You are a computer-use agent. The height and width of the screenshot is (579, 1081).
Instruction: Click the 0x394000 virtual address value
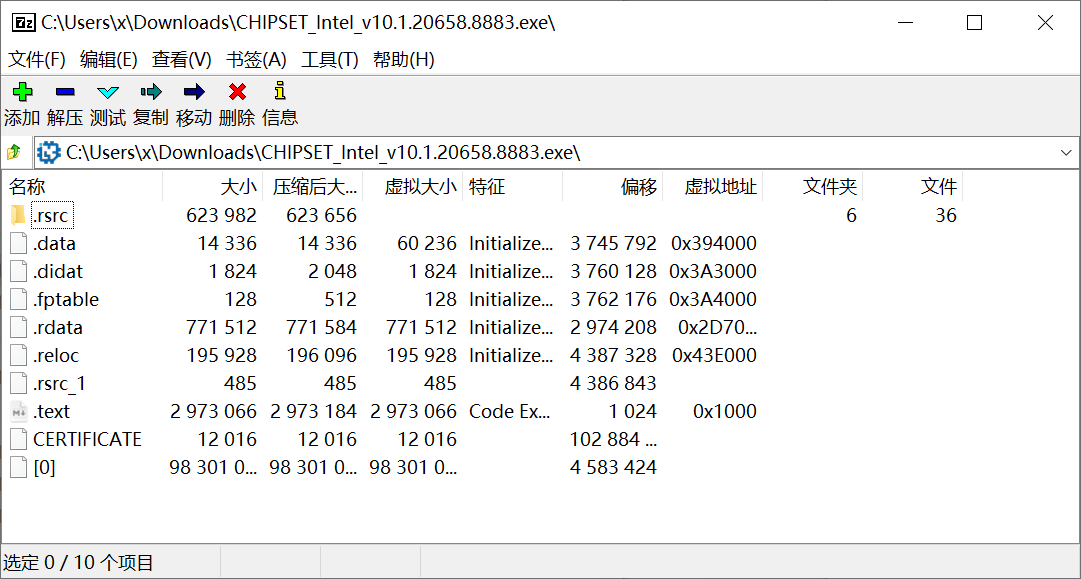714,243
